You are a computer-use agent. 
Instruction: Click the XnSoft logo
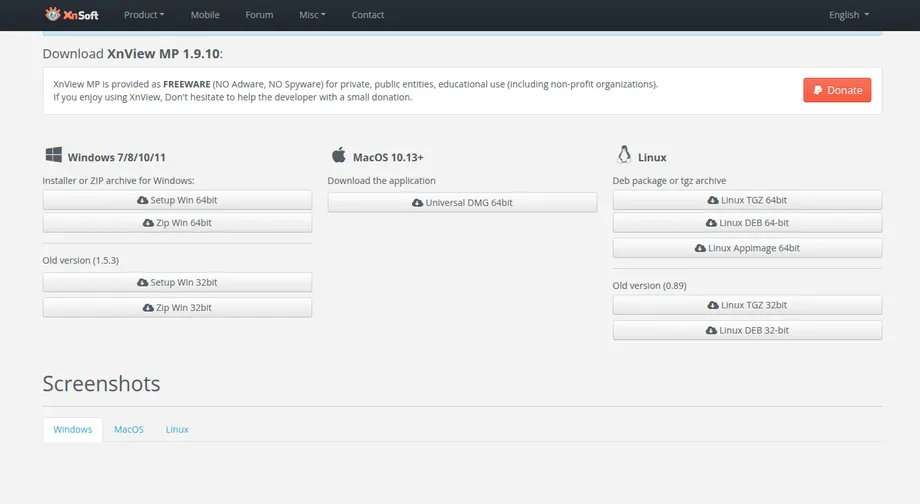(72, 15)
